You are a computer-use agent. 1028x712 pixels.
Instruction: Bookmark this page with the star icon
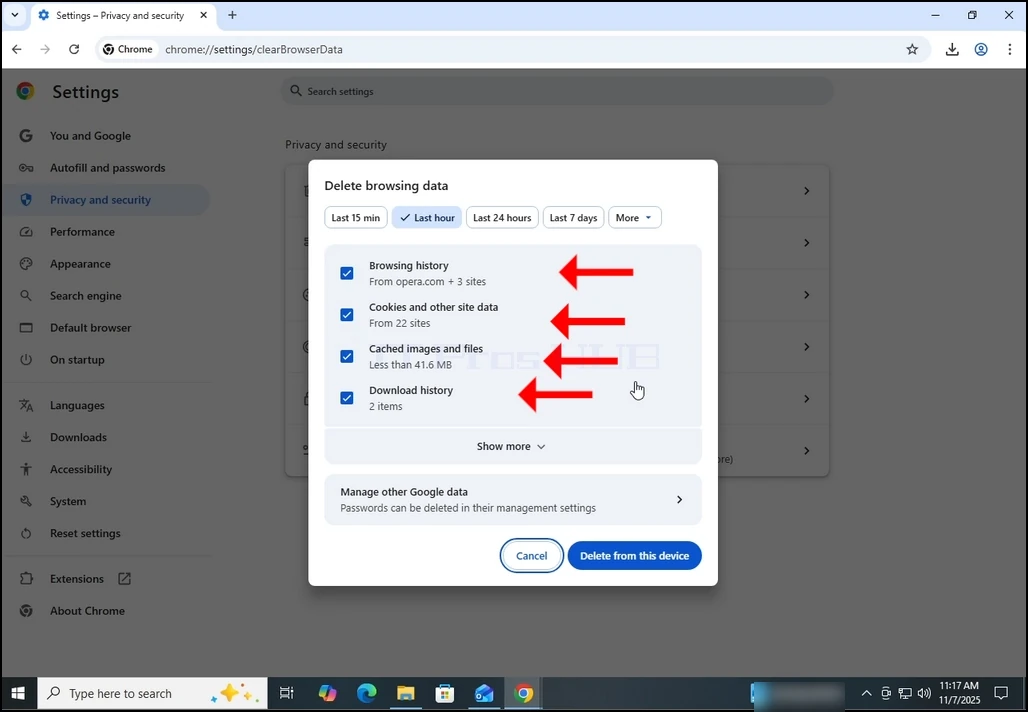coord(912,49)
